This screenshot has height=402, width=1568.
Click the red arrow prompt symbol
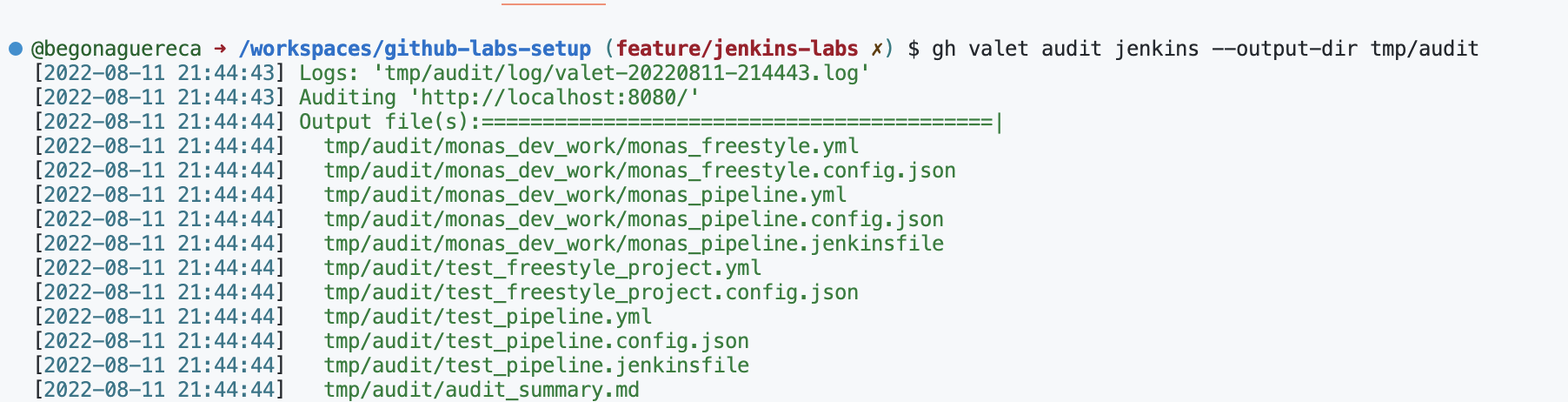(x=220, y=49)
